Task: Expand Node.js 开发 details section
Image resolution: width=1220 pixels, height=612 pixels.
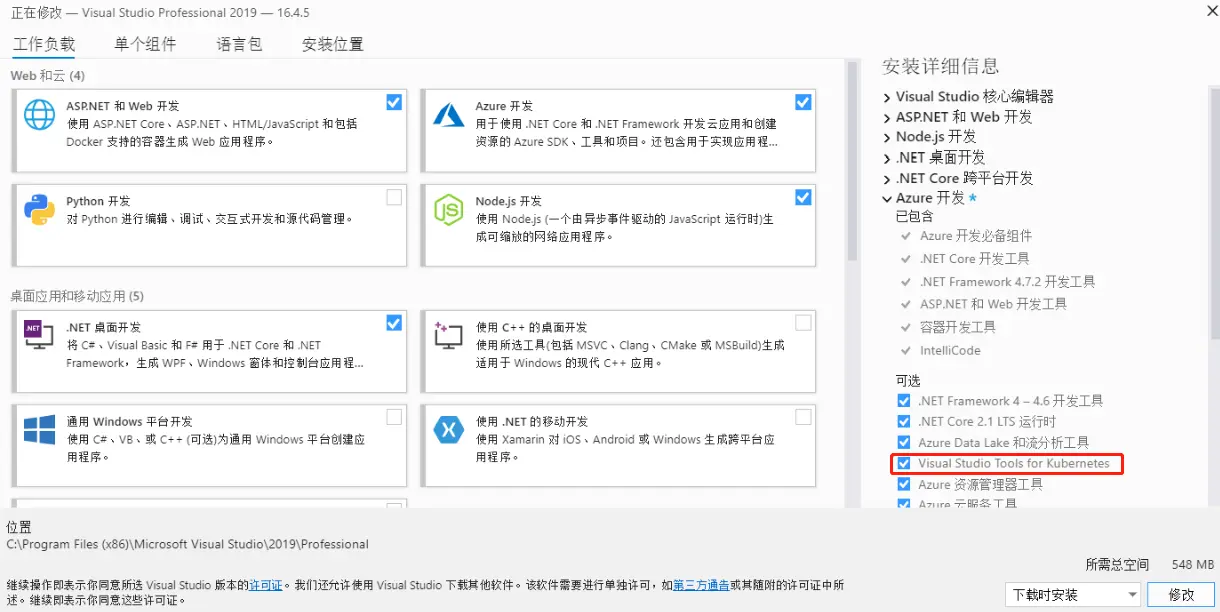Action: pyautogui.click(x=887, y=137)
